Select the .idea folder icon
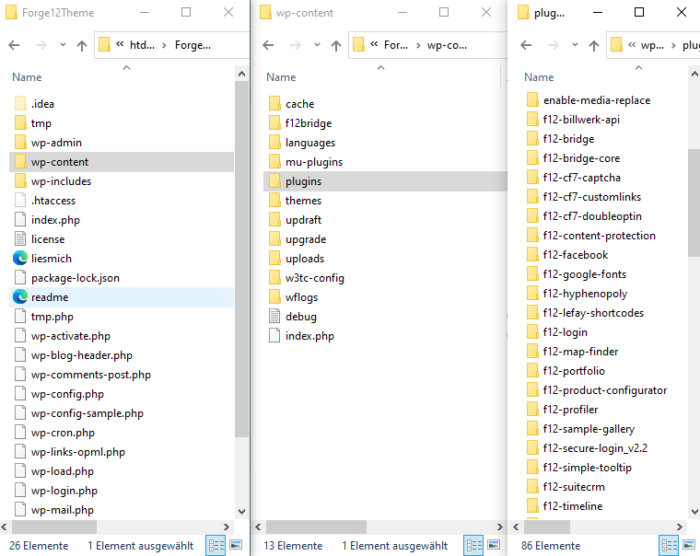 (20, 104)
